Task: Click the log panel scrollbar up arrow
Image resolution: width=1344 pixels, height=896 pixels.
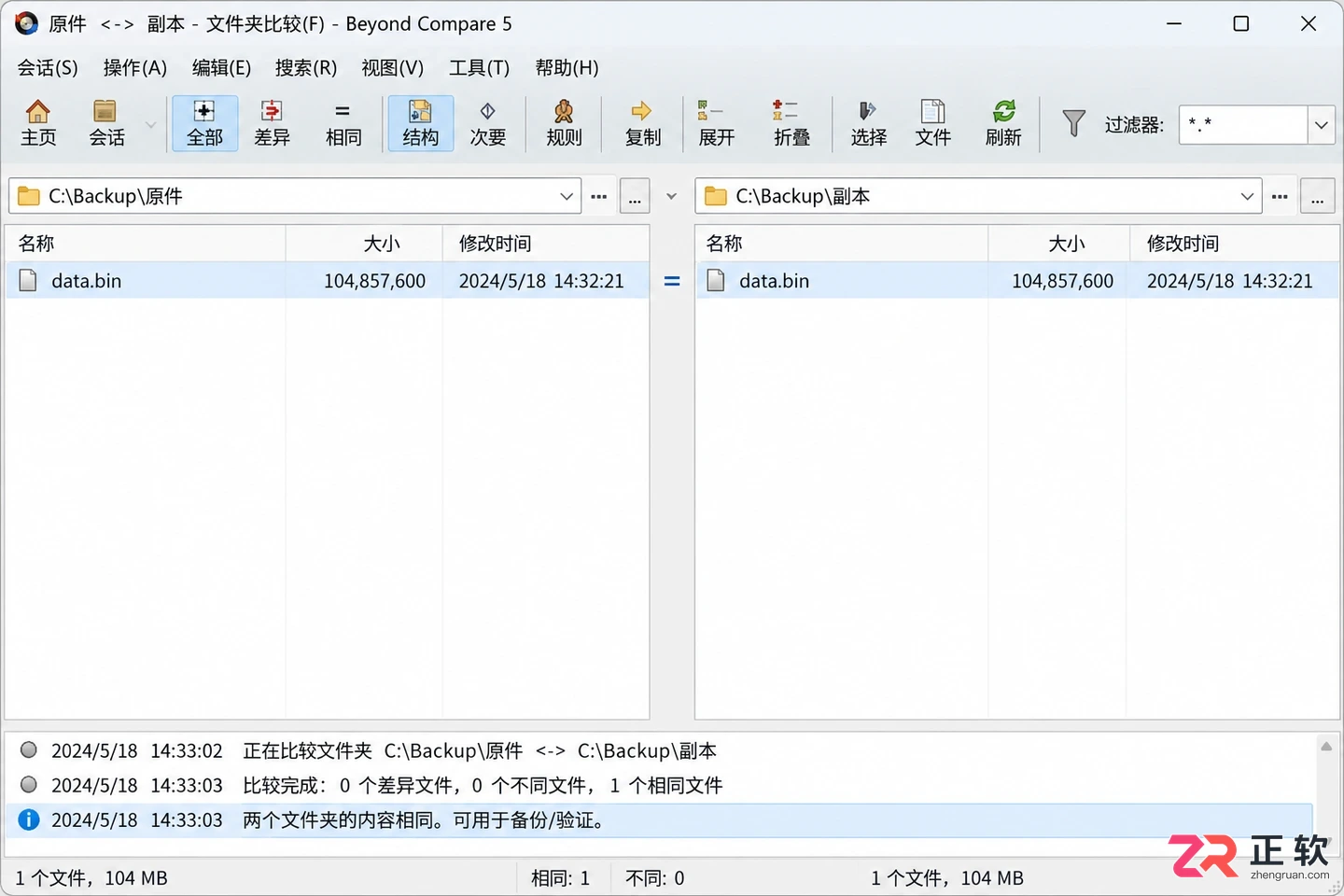Action: [1326, 746]
